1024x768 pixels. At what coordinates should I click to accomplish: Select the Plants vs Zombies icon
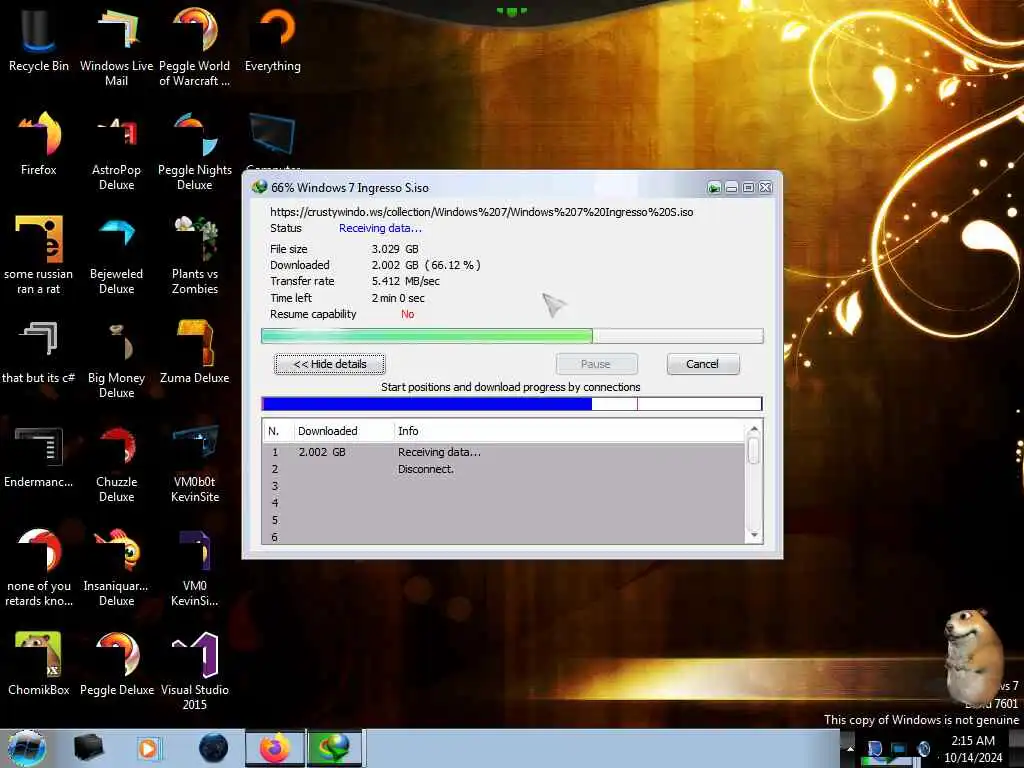coord(195,255)
